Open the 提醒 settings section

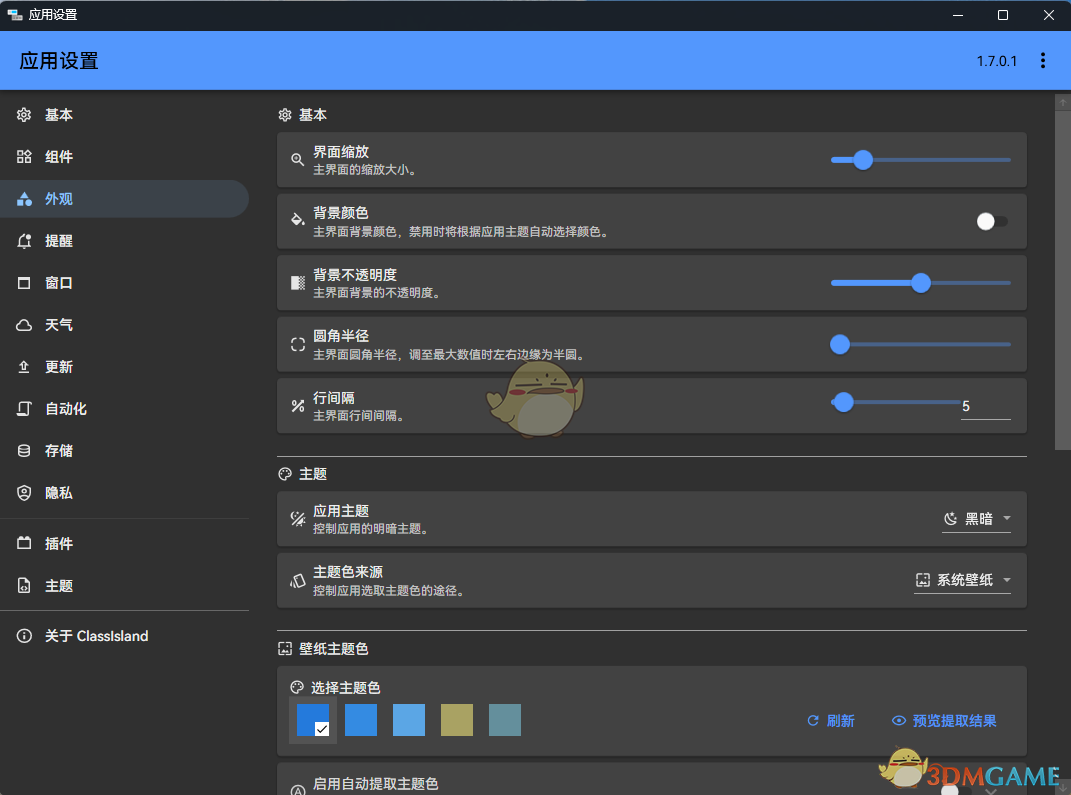60,240
